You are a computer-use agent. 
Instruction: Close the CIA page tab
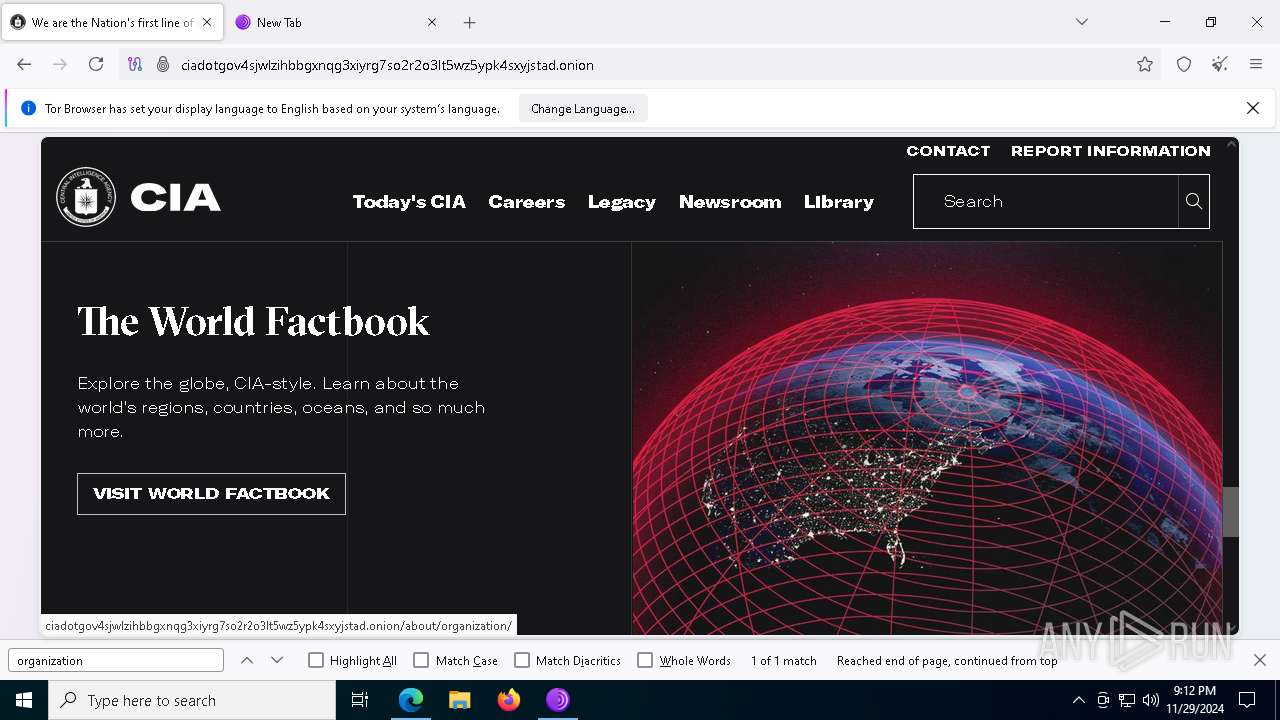click(x=207, y=22)
